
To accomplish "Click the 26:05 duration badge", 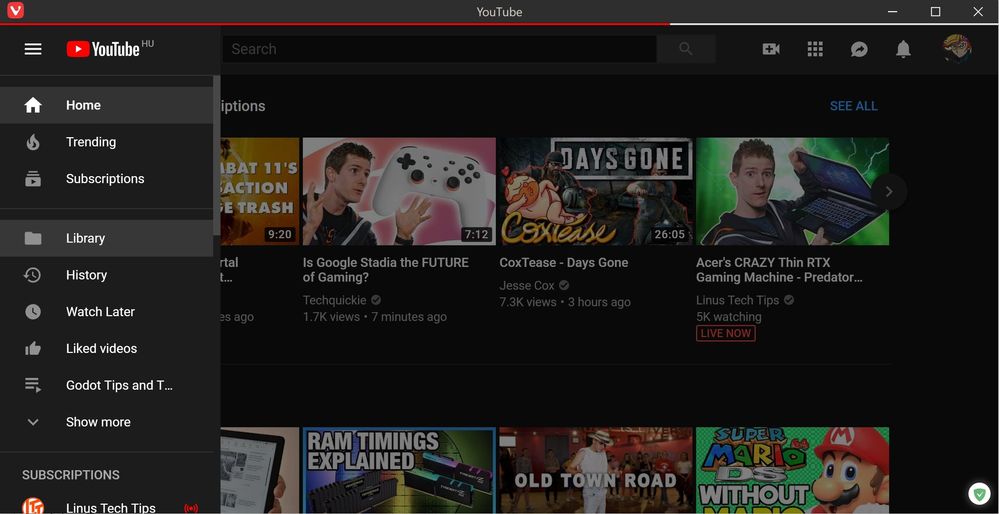I will (670, 234).
